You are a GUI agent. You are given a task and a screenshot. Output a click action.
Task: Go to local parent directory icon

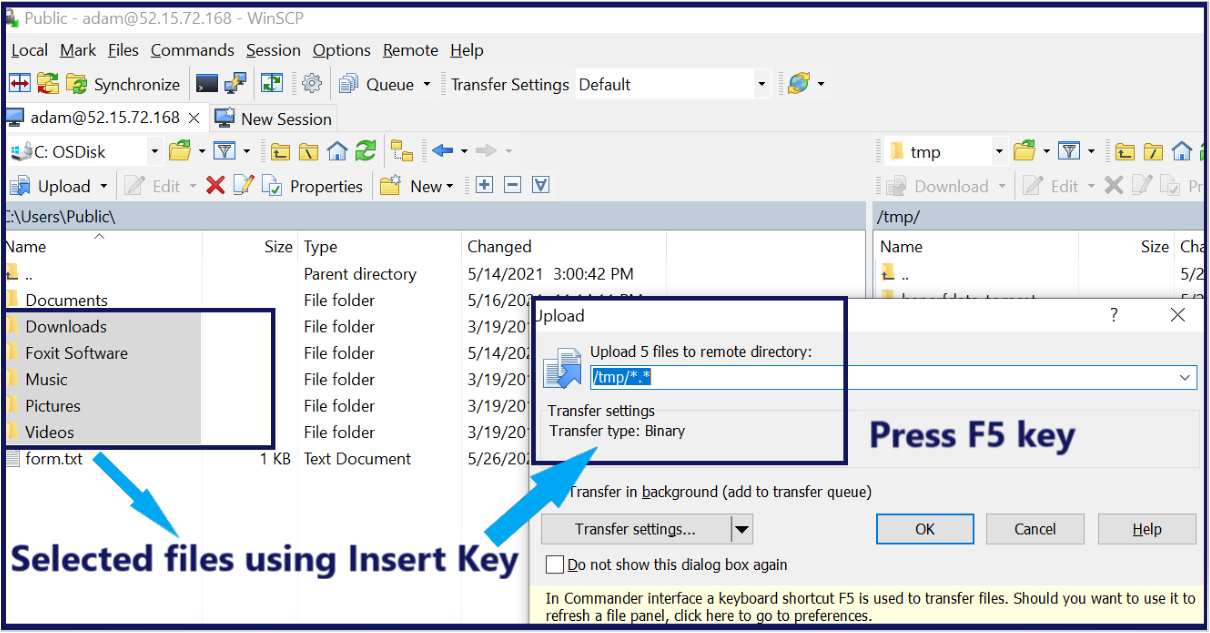point(281,152)
